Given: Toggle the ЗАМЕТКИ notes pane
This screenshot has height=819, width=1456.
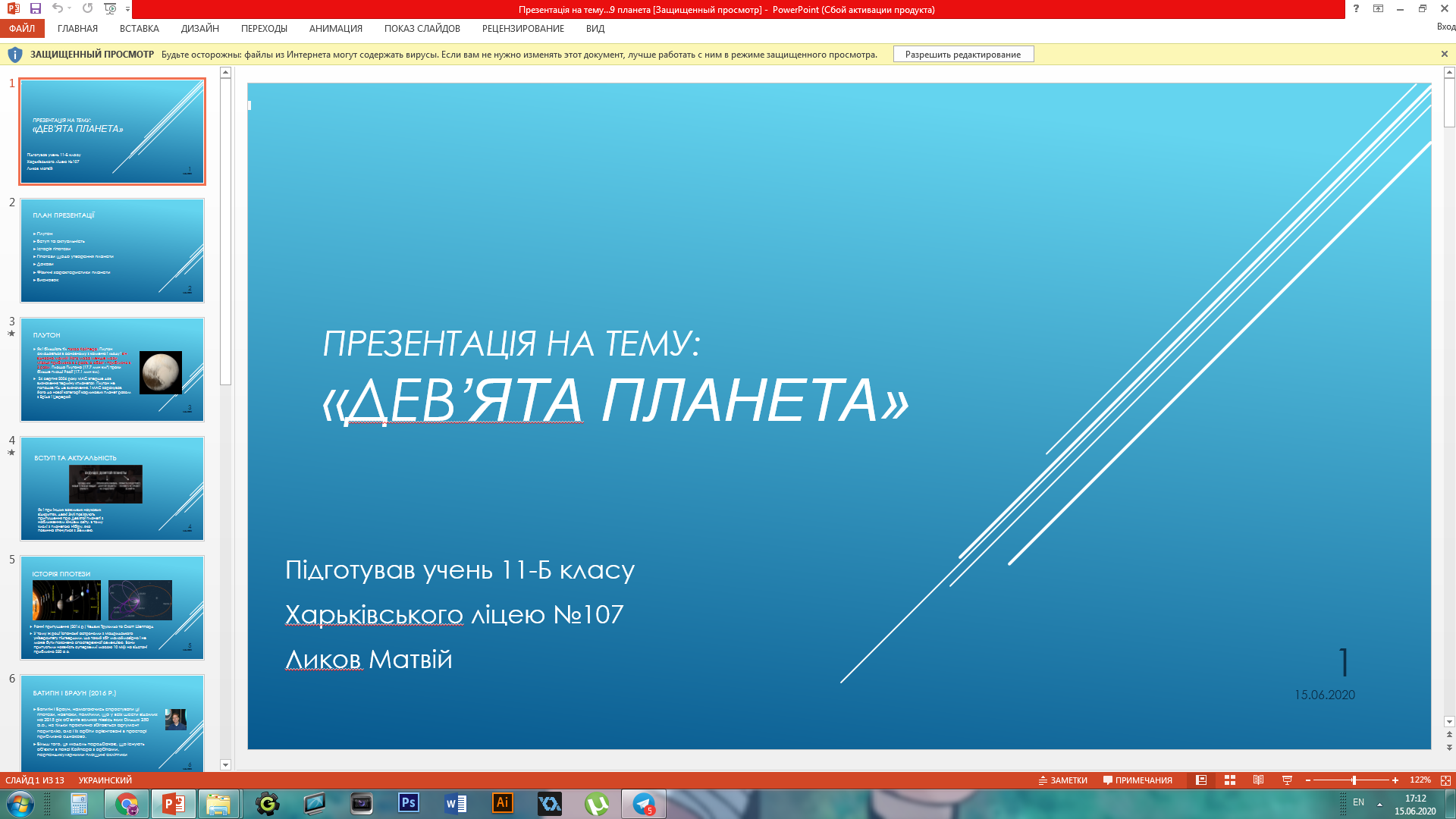Looking at the screenshot, I should 1063,780.
